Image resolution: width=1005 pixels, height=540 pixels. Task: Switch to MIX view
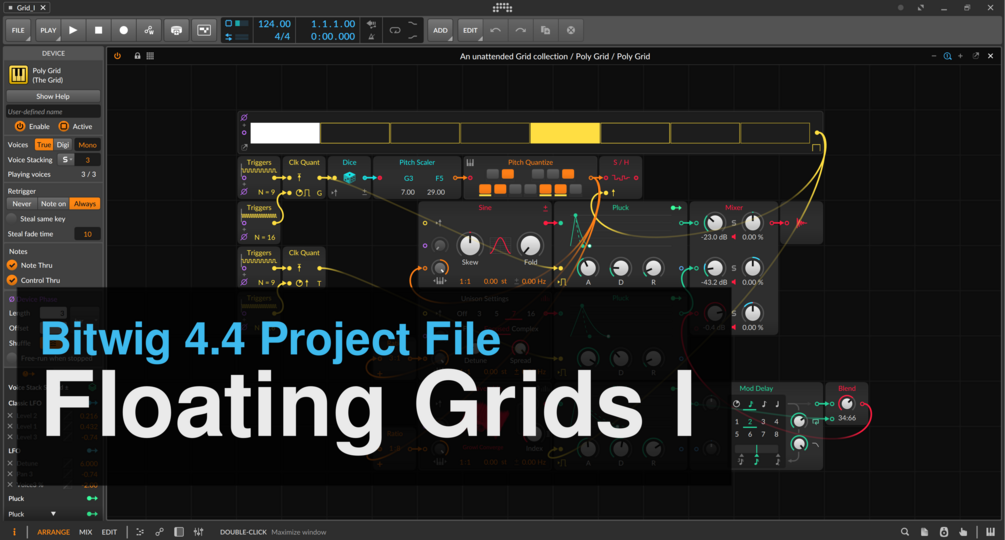pos(85,532)
